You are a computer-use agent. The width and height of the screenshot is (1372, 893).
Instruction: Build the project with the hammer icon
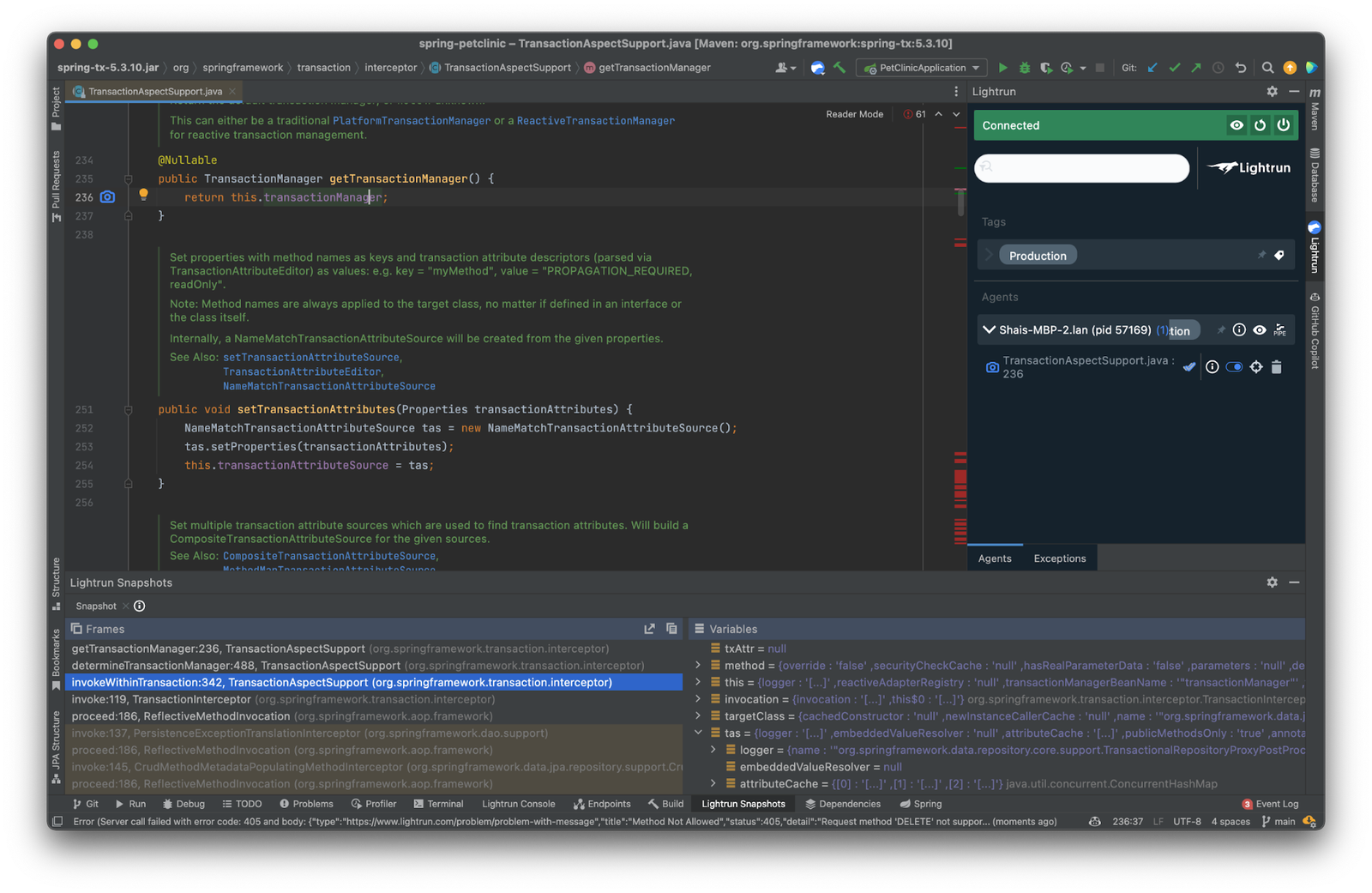pyautogui.click(x=839, y=68)
